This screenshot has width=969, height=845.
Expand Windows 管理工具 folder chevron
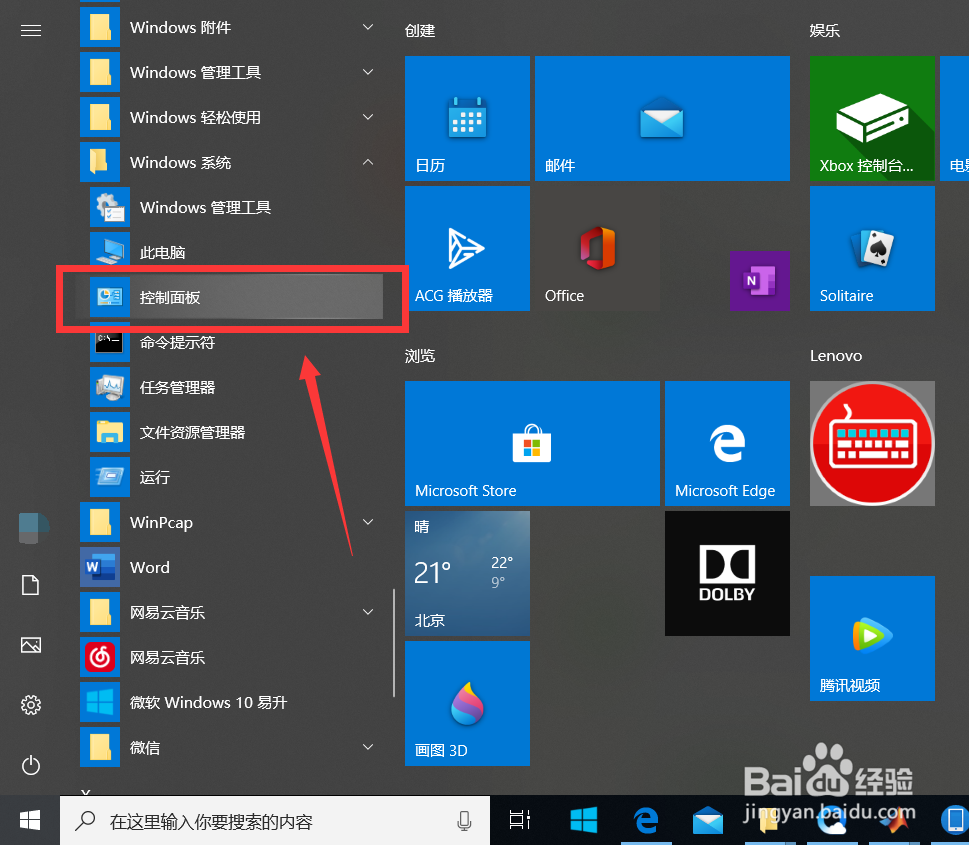click(368, 72)
